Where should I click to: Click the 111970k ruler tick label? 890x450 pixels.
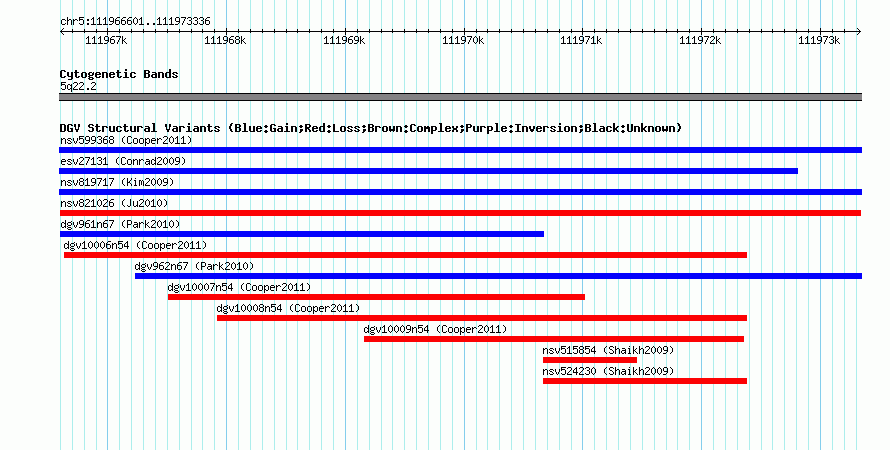click(x=463, y=40)
